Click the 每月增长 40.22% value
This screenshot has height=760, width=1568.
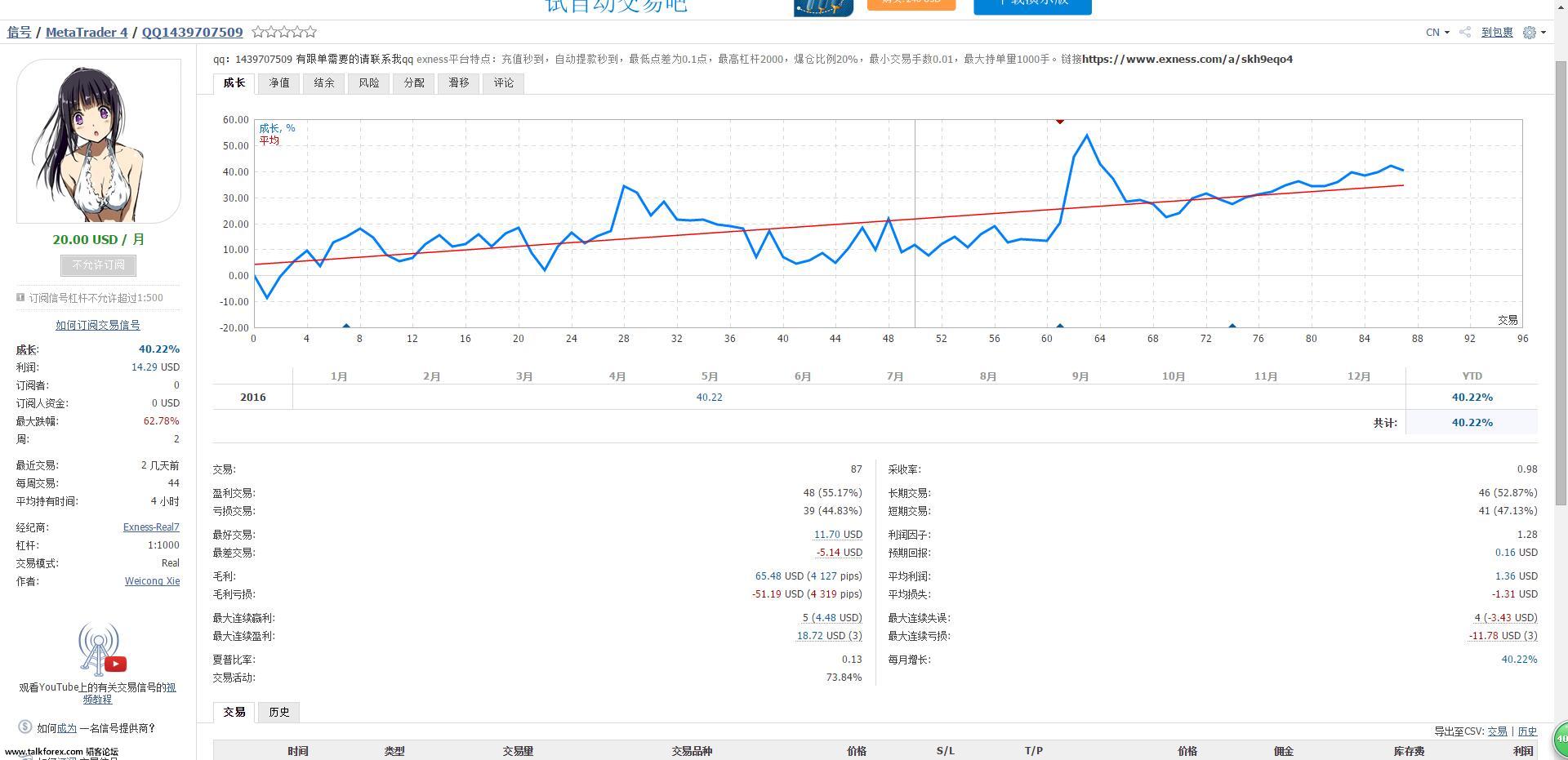pyautogui.click(x=1519, y=660)
